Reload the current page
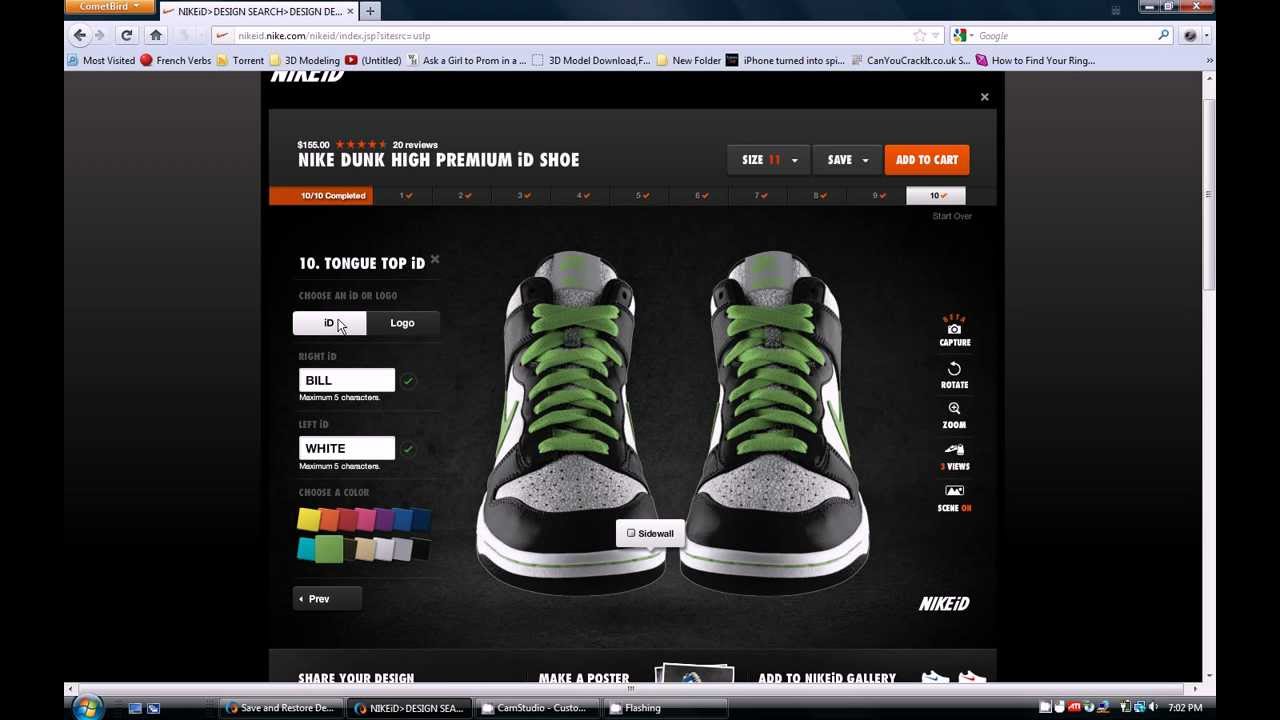 point(127,35)
